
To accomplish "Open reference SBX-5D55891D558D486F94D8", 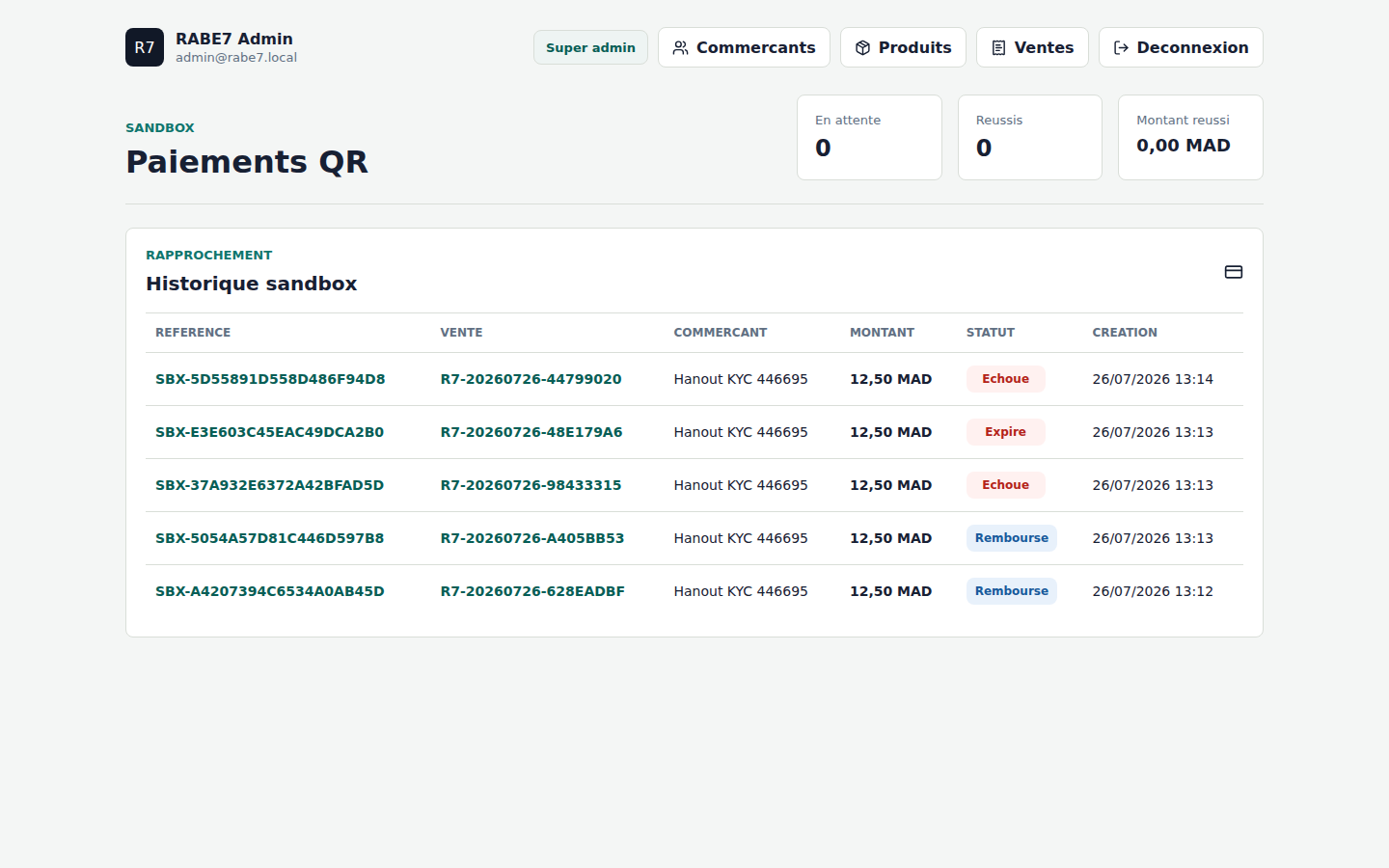I will click(x=270, y=379).
